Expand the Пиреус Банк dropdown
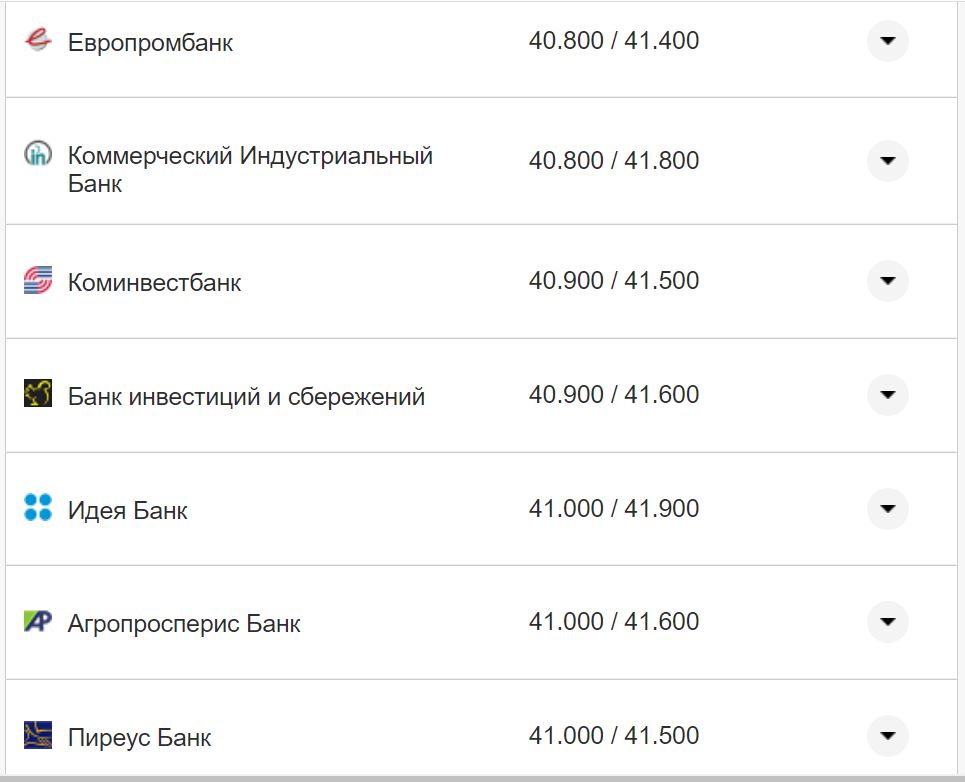The image size is (965, 782). (887, 735)
